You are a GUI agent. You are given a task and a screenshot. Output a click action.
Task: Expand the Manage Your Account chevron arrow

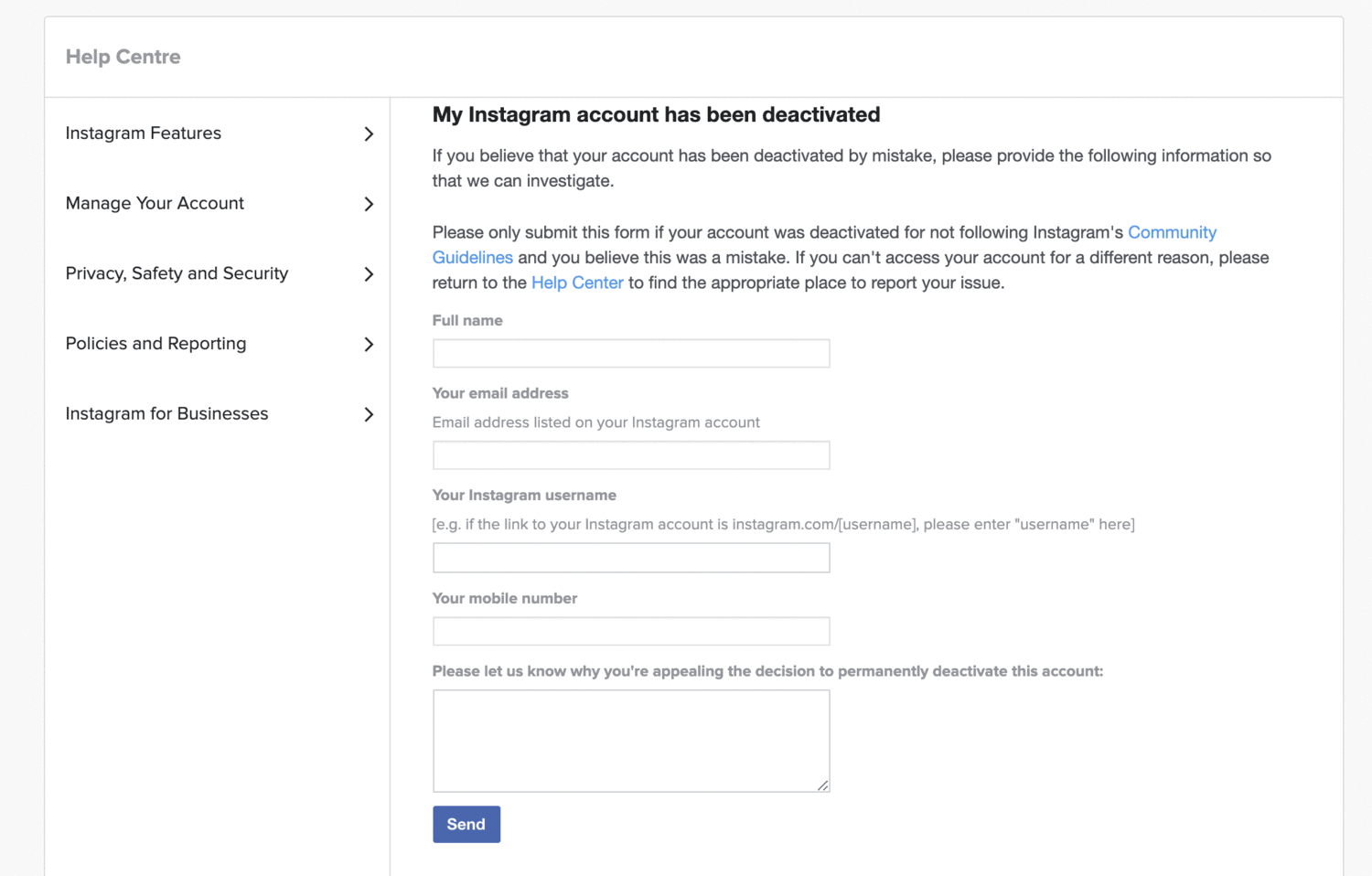pos(369,204)
